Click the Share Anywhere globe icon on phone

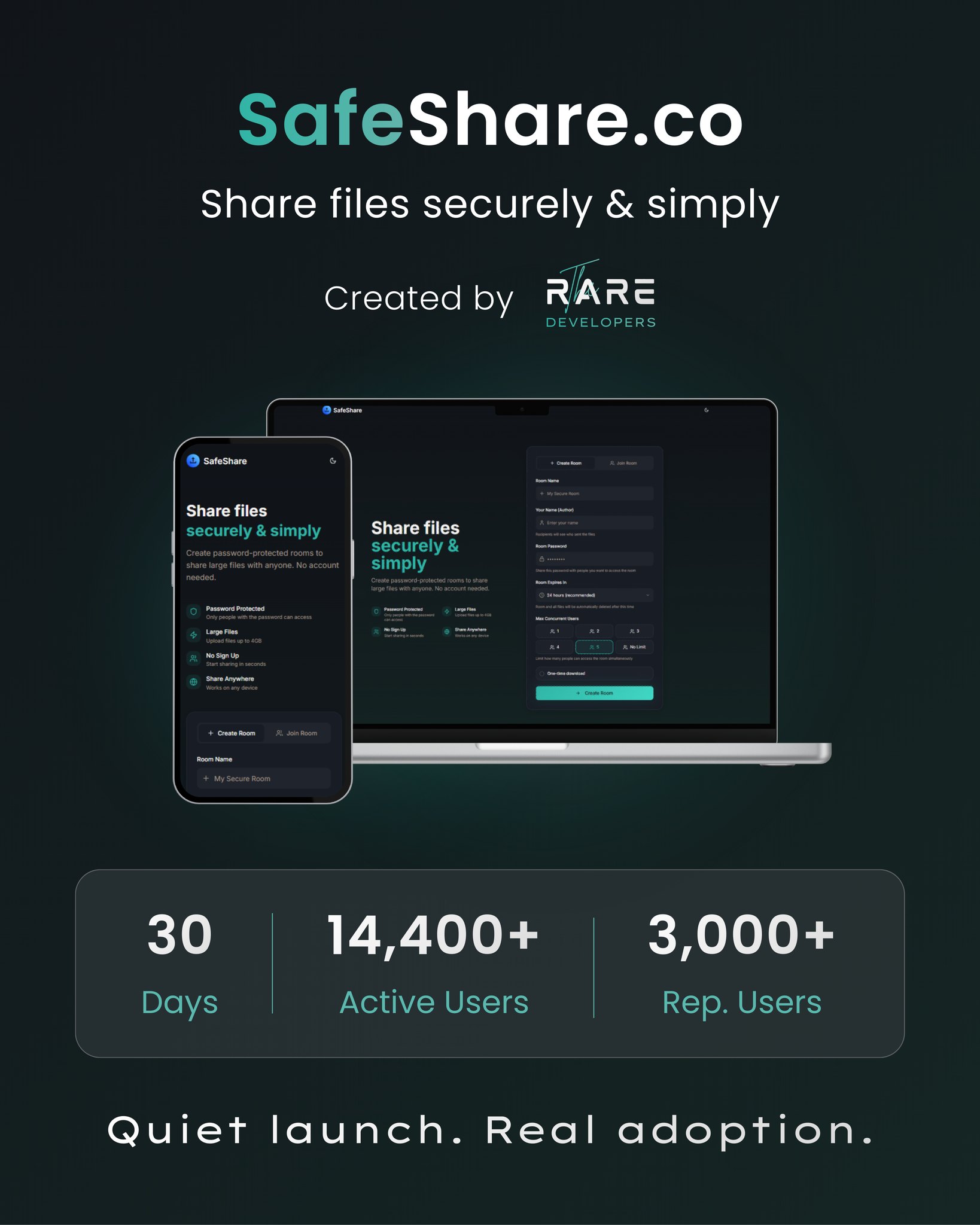[x=193, y=682]
